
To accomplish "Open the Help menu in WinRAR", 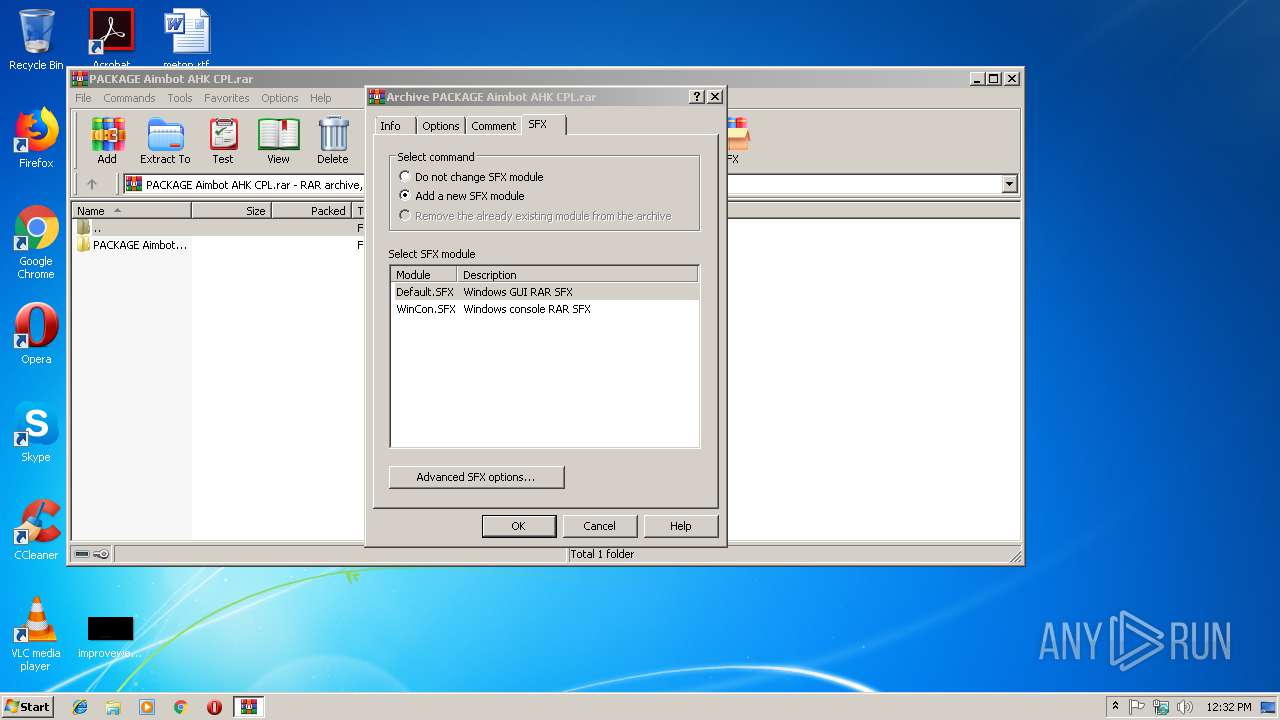I will (x=320, y=98).
